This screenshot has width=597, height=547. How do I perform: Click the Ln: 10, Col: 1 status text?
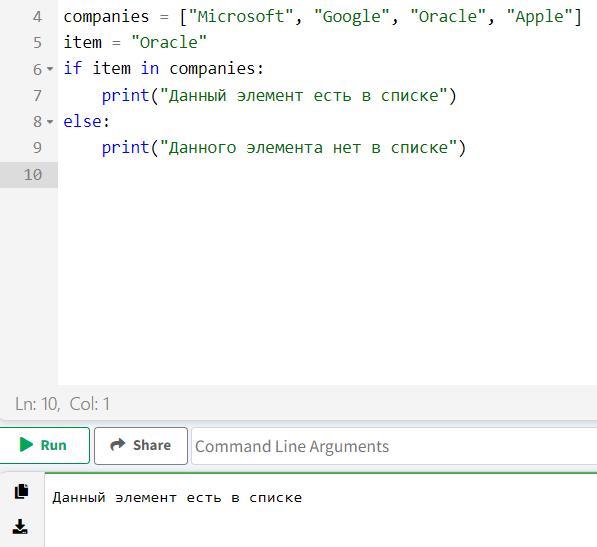(62, 404)
